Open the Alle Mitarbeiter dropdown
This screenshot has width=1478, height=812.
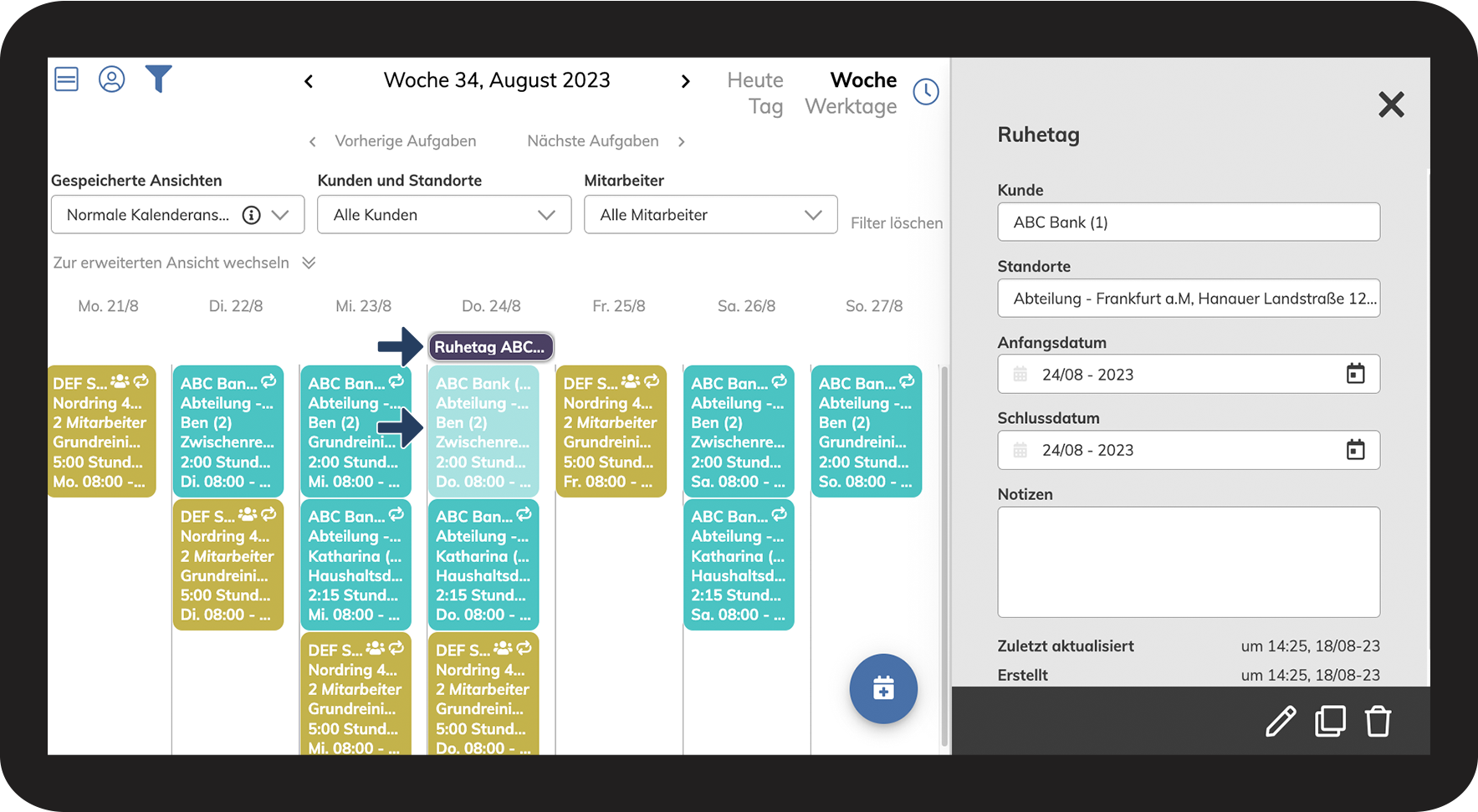[710, 215]
